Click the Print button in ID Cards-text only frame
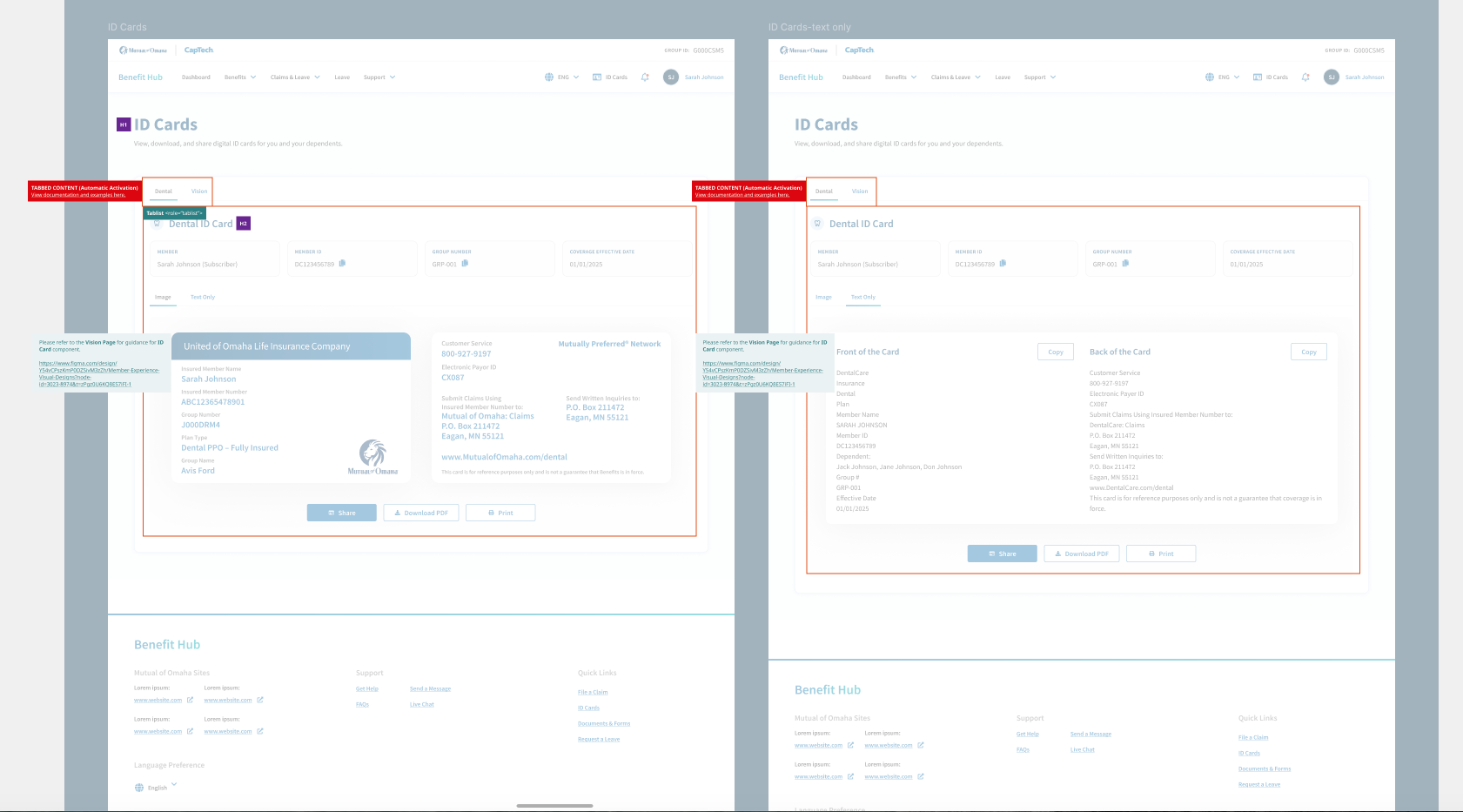The image size is (1463, 812). click(1161, 554)
